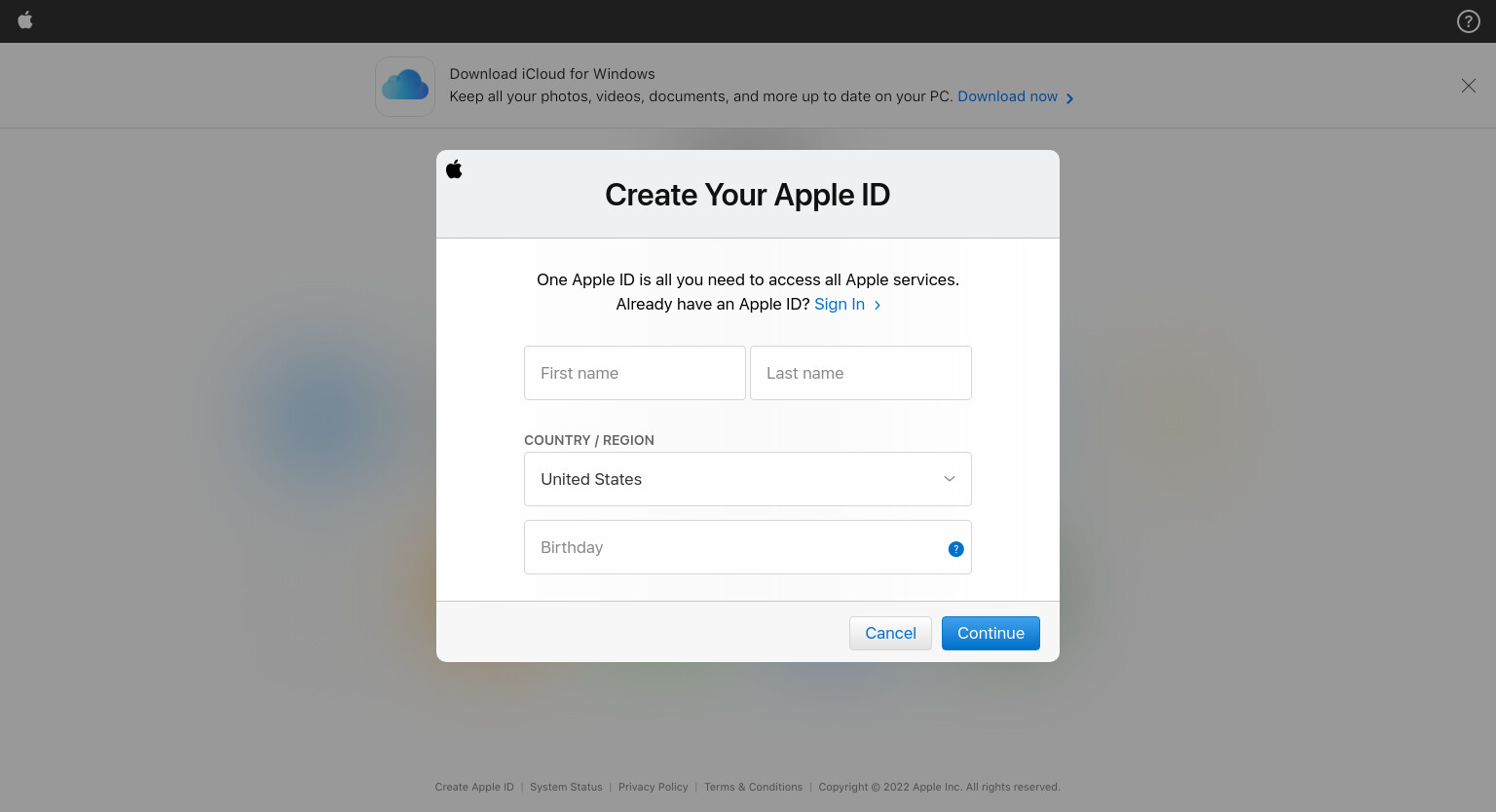The height and width of the screenshot is (812, 1496).
Task: Open Create Apple ID footer link
Action: pyautogui.click(x=474, y=787)
